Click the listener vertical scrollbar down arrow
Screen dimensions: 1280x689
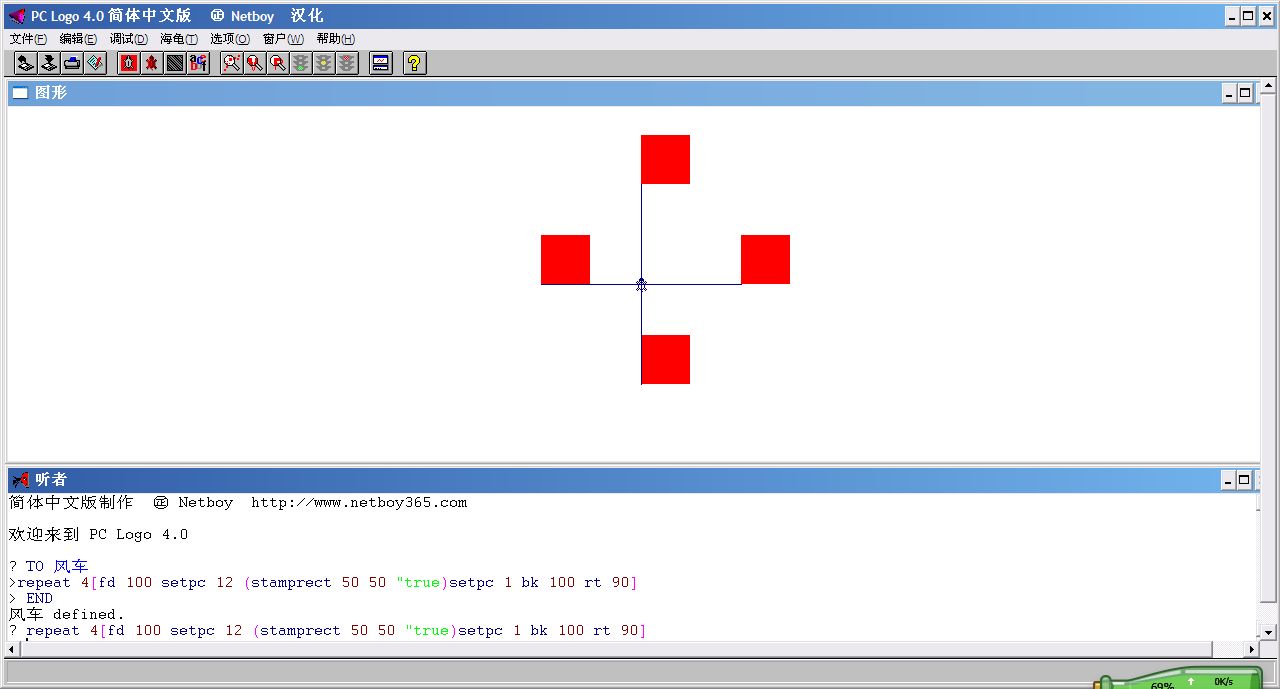1269,632
